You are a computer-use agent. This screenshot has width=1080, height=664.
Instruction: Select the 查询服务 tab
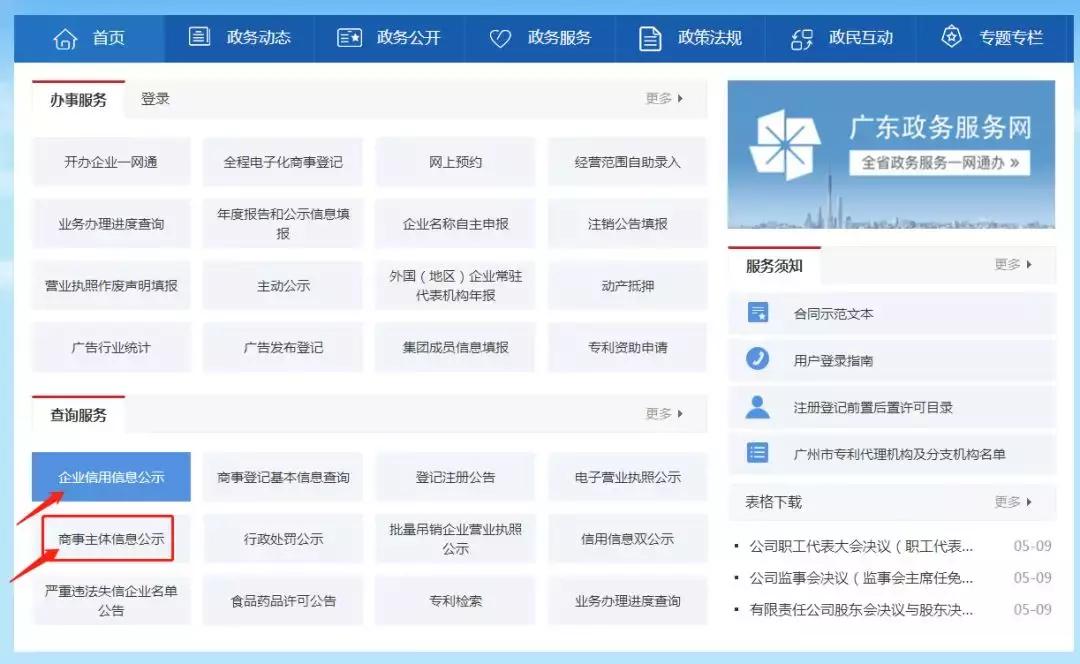(78, 413)
